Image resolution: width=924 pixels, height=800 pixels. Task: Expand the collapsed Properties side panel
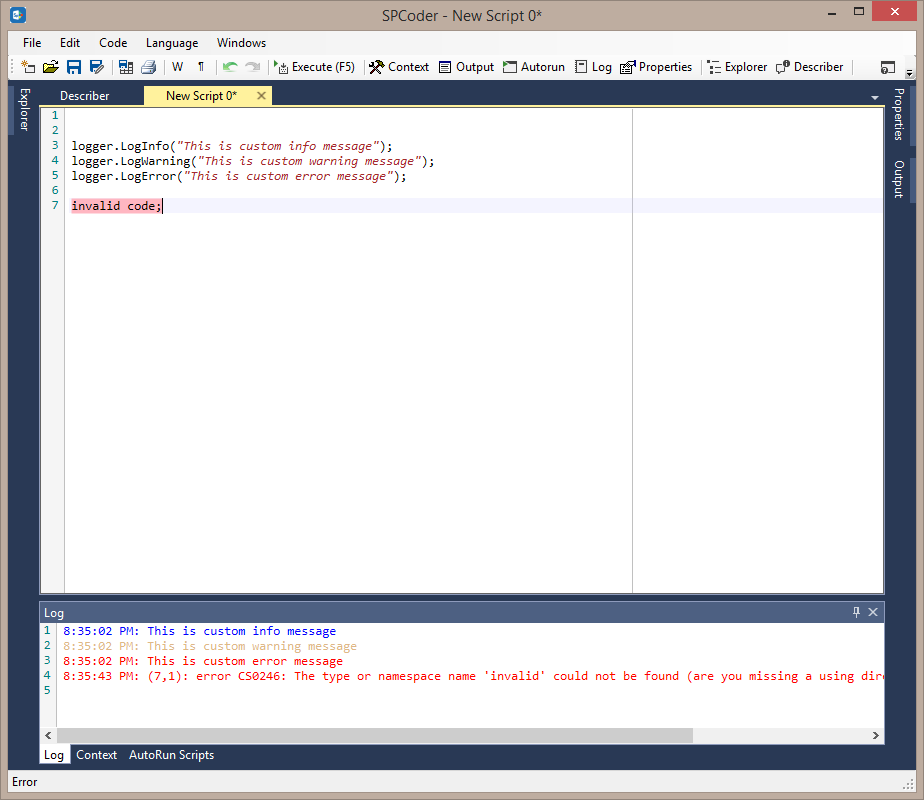899,114
